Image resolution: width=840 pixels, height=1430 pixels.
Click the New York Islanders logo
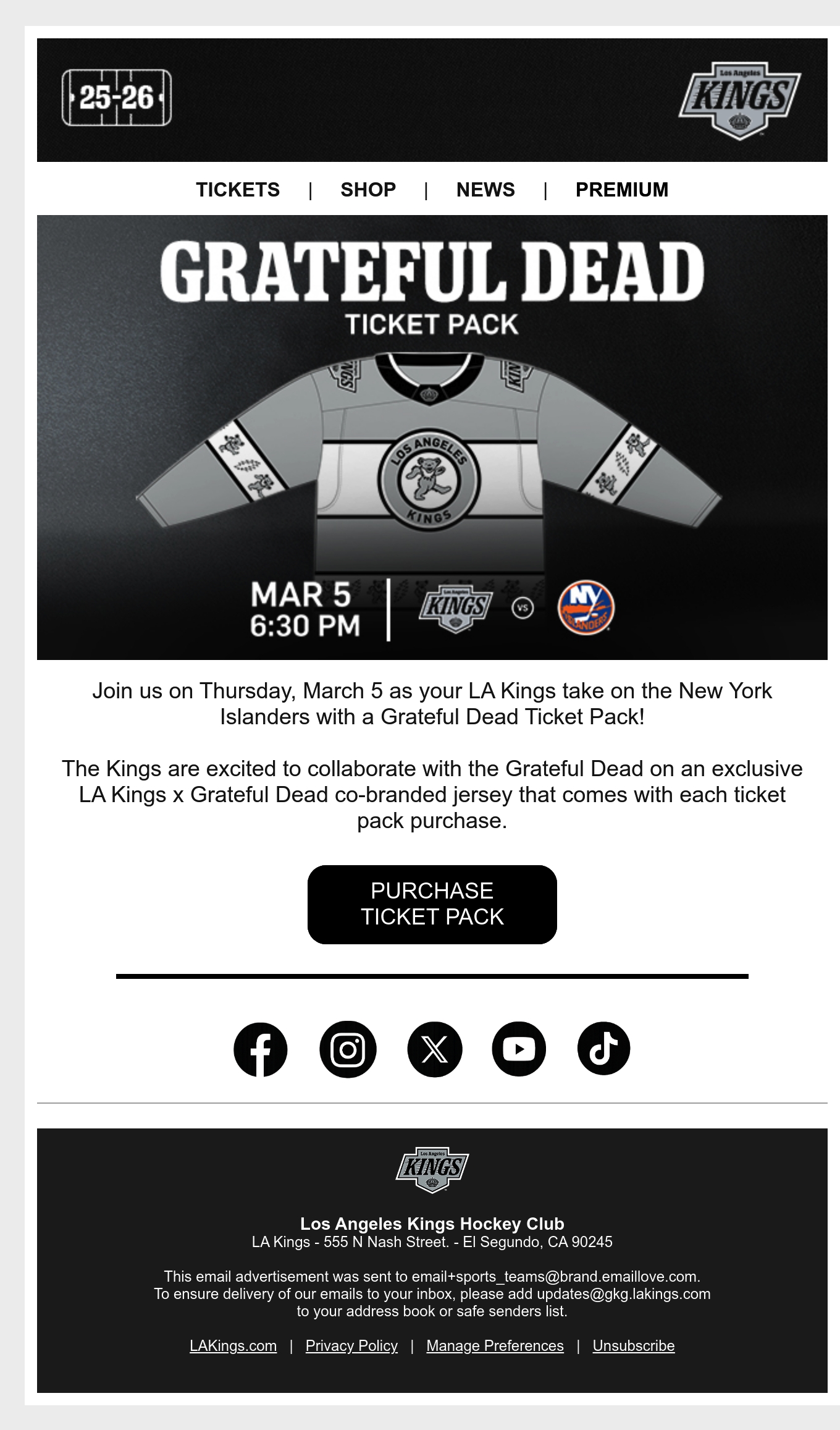[x=586, y=607]
